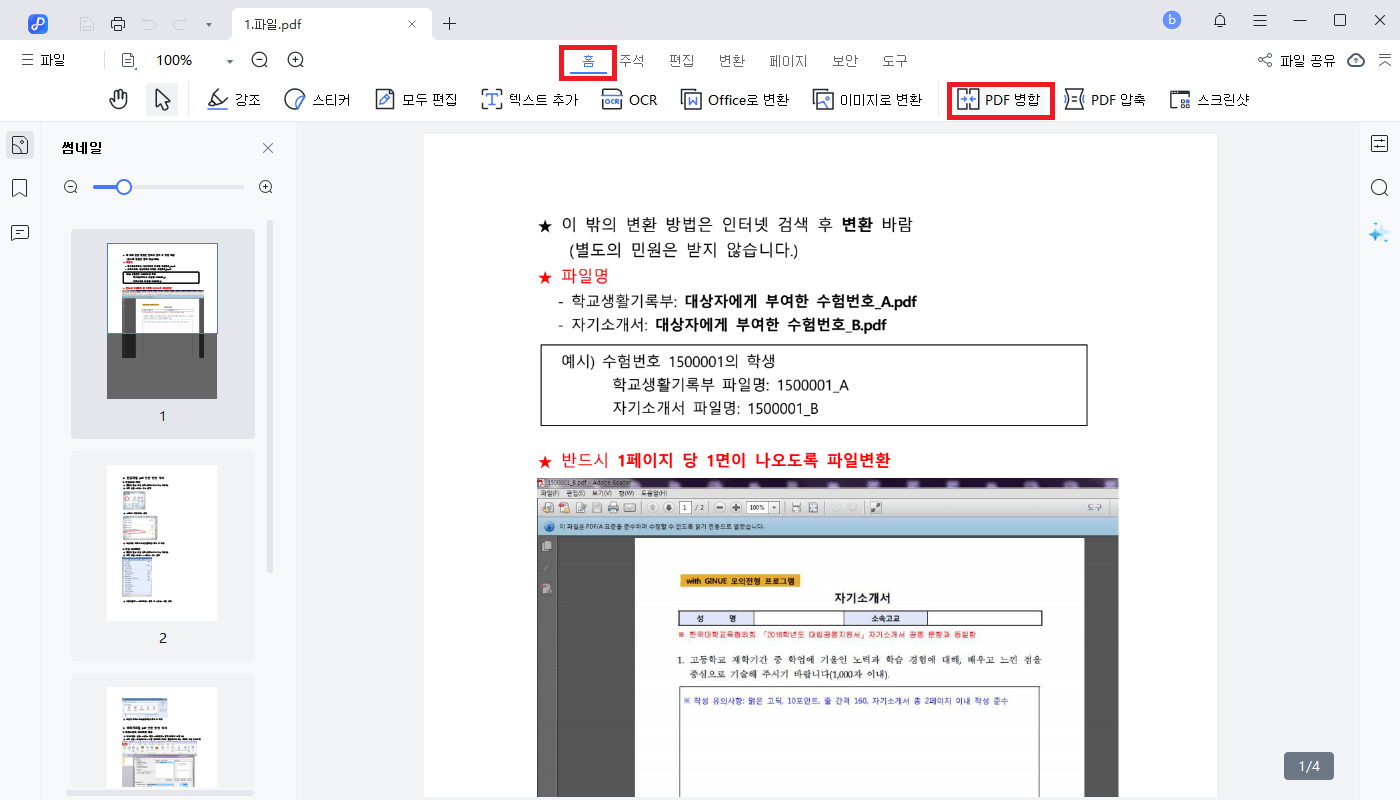1400x800 pixels.
Task: Click the 1/4 page indicator
Action: click(x=1309, y=767)
